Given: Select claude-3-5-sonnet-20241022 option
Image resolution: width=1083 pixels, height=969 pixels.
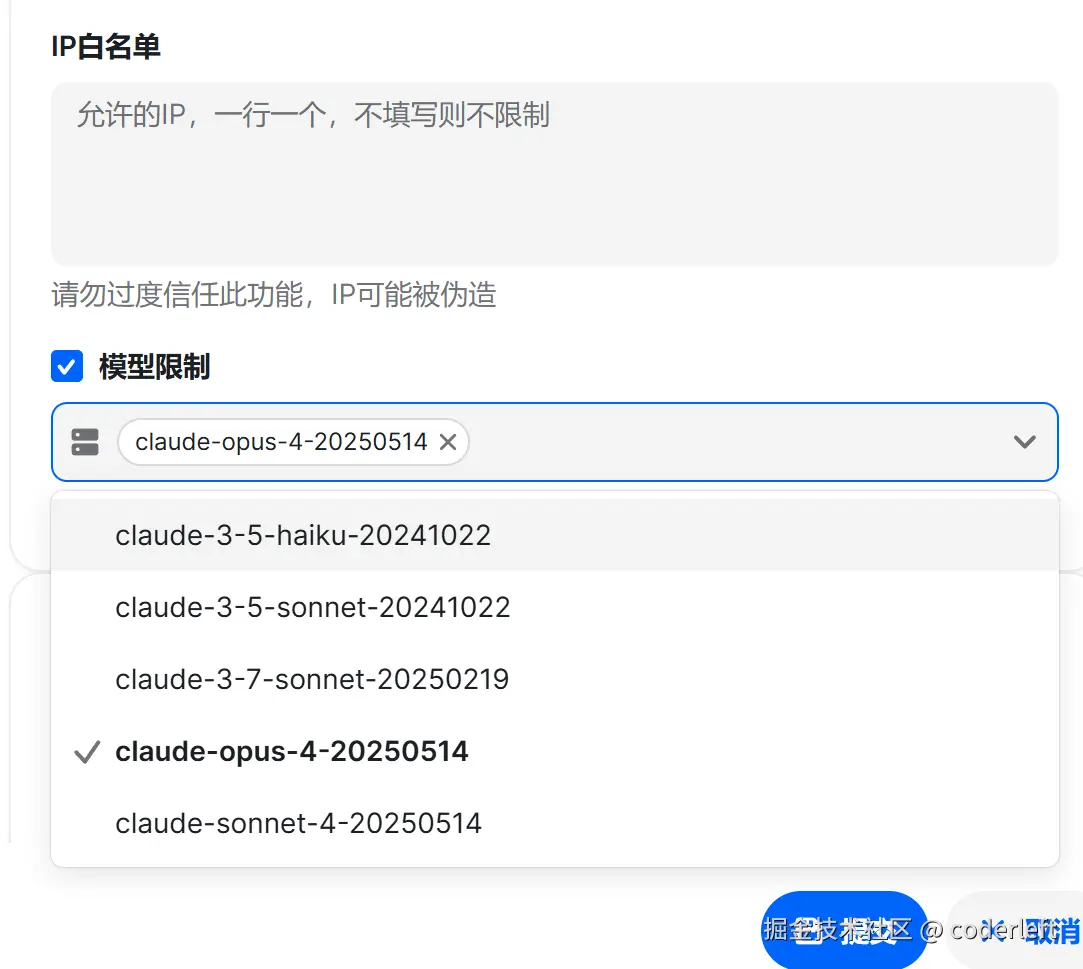Looking at the screenshot, I should pos(555,608).
